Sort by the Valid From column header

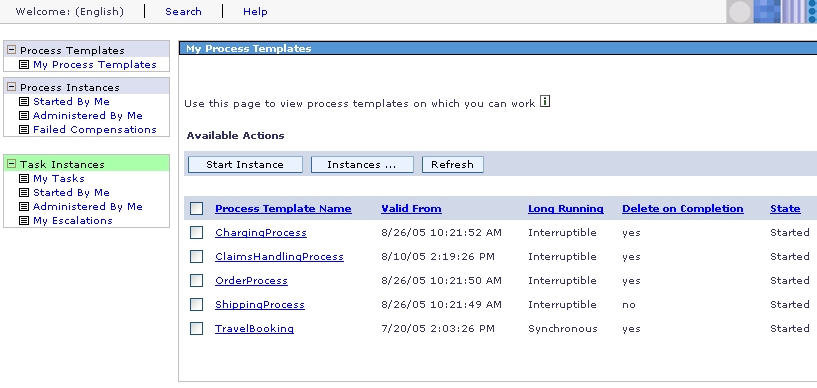(411, 209)
